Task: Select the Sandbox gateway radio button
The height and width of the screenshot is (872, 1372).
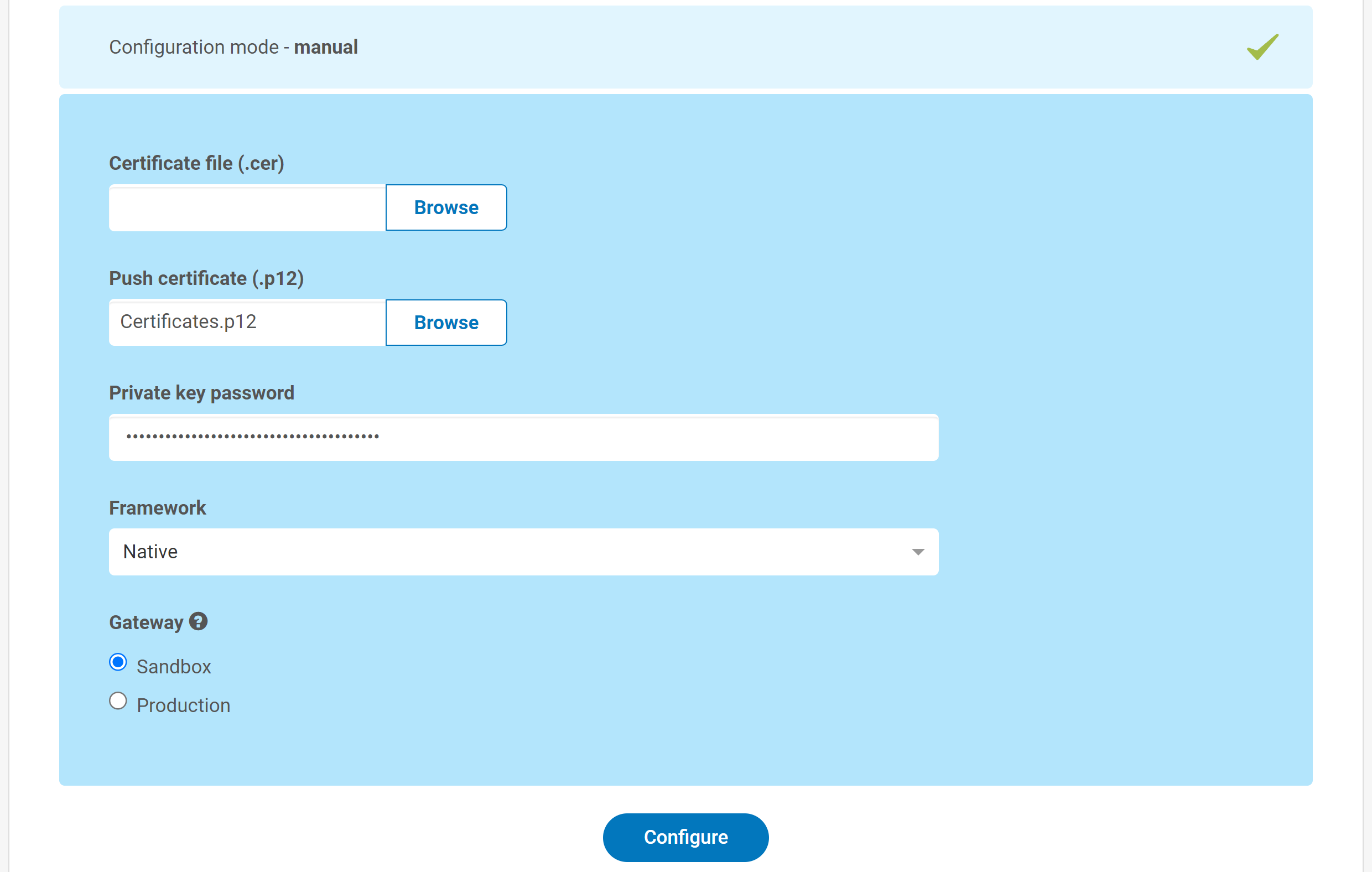Action: (118, 662)
